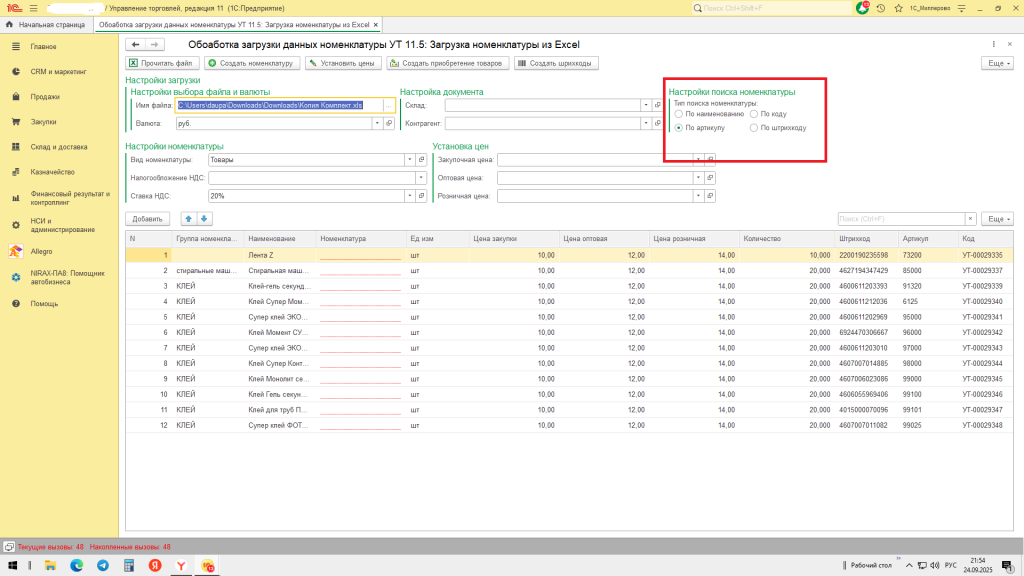Image resolution: width=1024 pixels, height=576 pixels.
Task: Click the favorites star in title bar
Action: (898, 7)
